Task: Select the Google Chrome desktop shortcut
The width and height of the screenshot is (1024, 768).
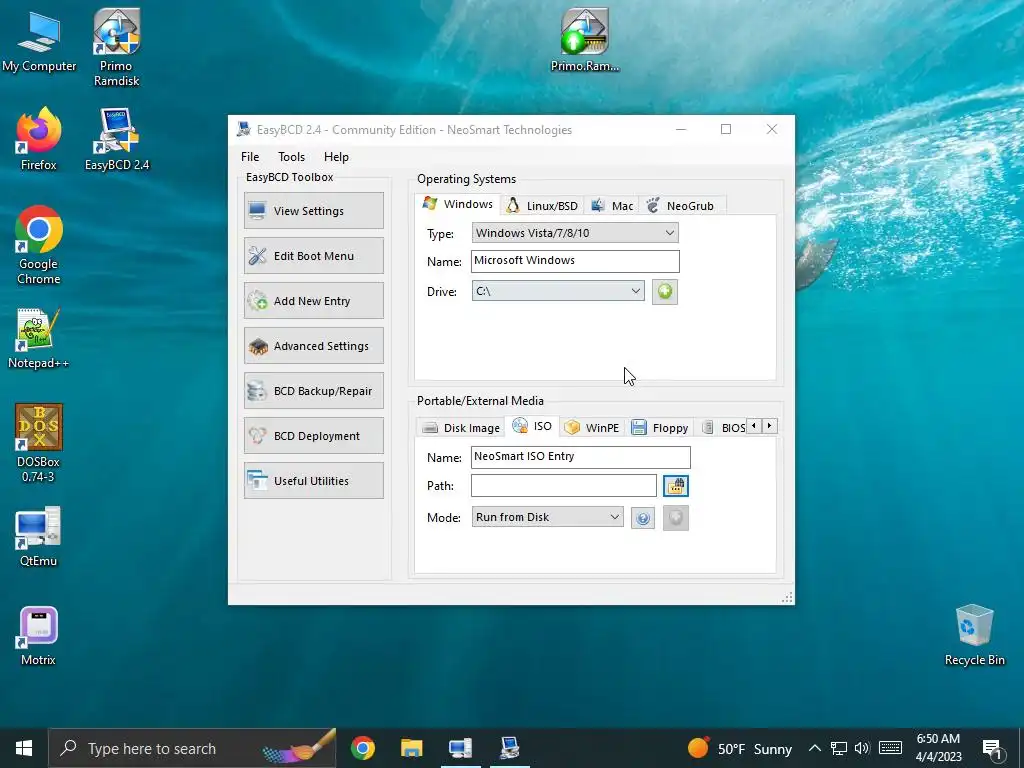Action: point(39,245)
